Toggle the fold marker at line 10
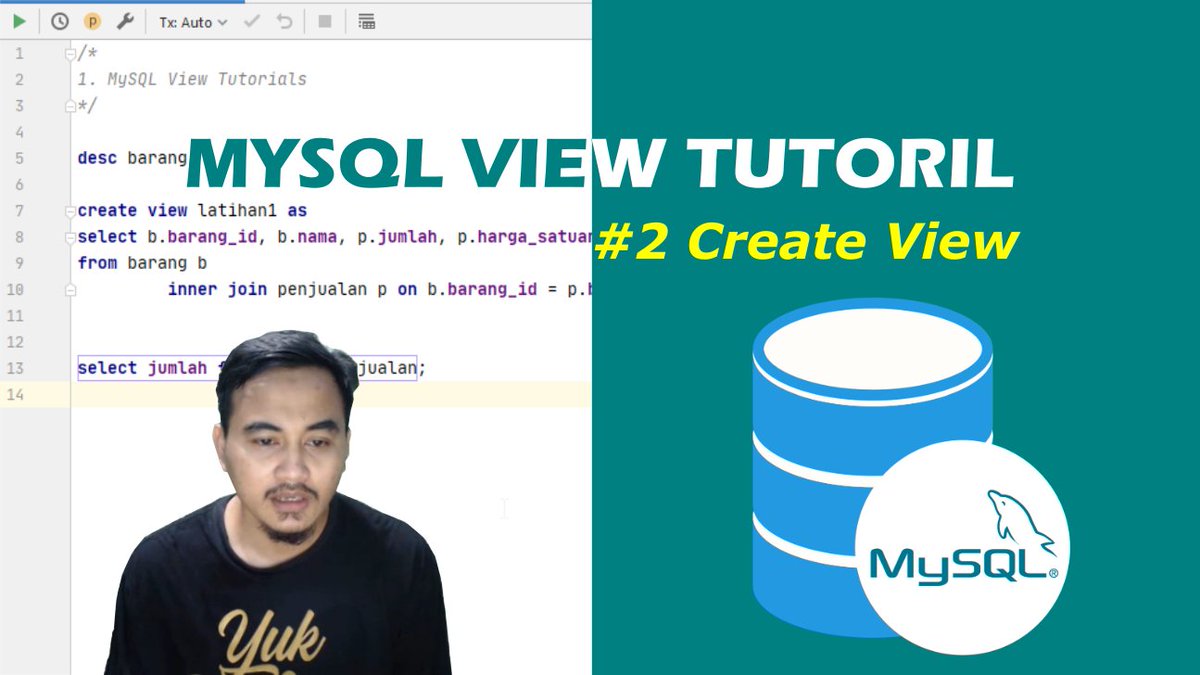The image size is (1200, 675). 70,290
